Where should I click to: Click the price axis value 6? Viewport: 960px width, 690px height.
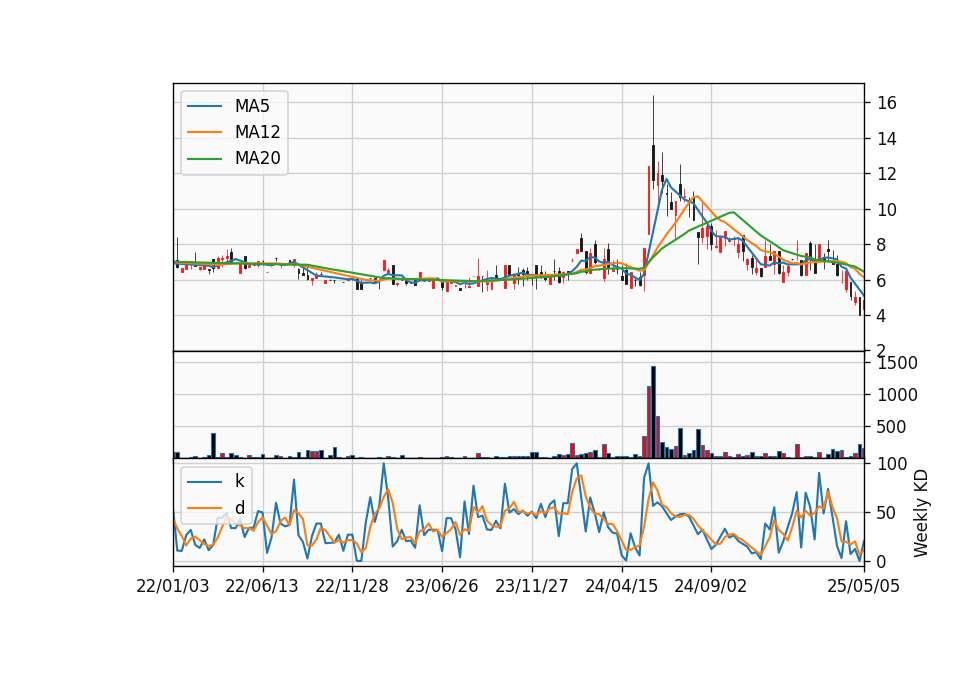click(882, 281)
